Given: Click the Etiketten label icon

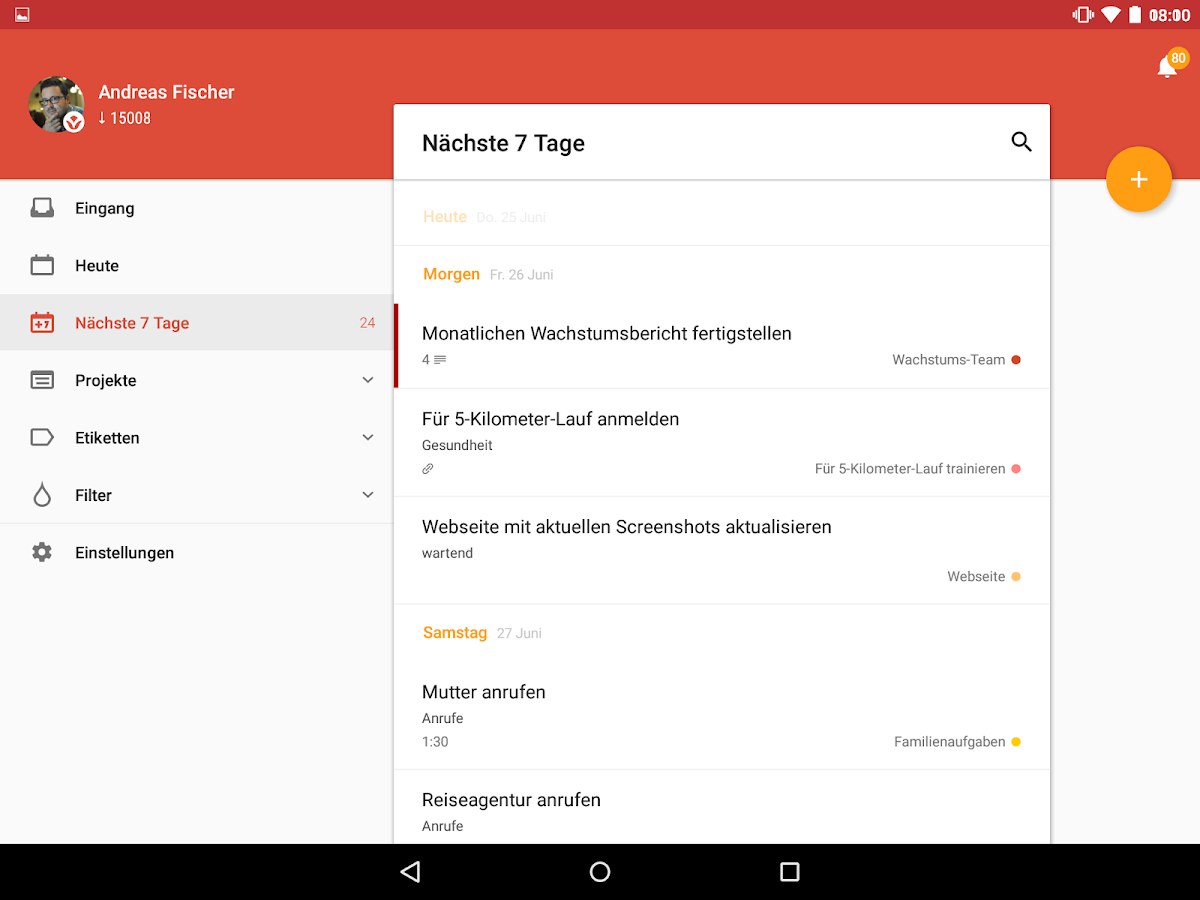Looking at the screenshot, I should pos(41,437).
